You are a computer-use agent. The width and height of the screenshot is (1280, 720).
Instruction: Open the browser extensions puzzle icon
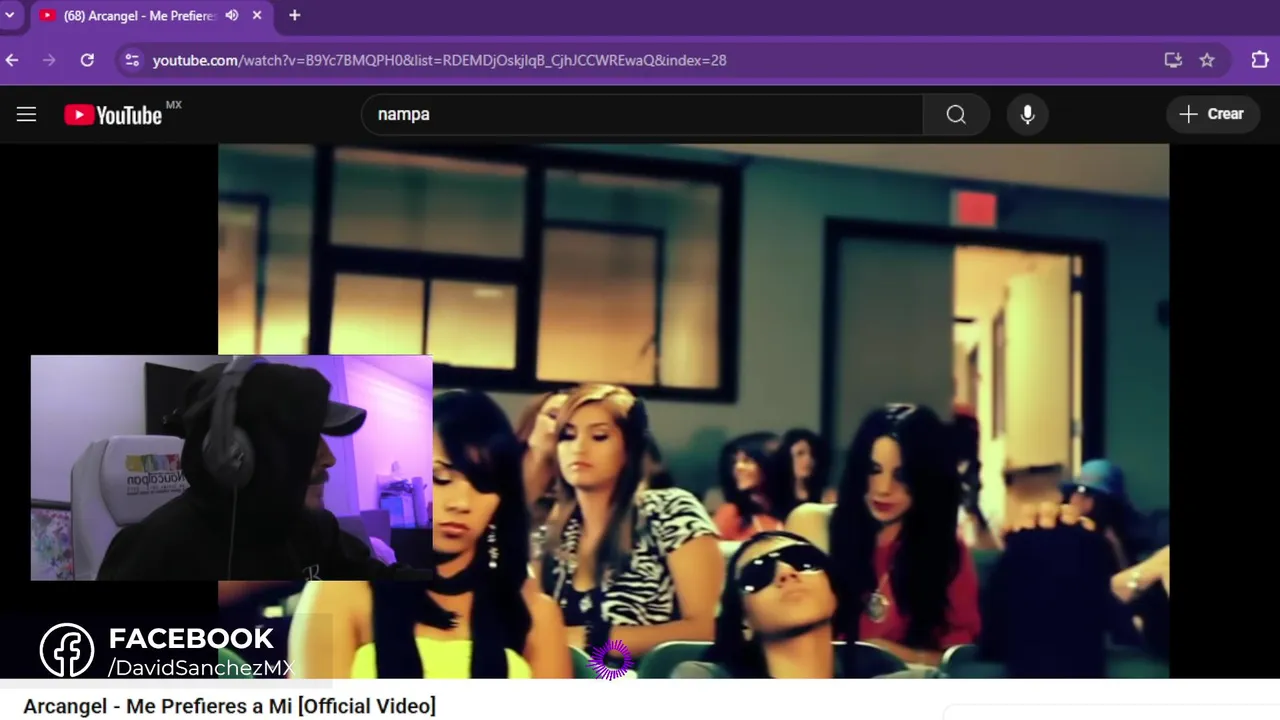point(1260,60)
